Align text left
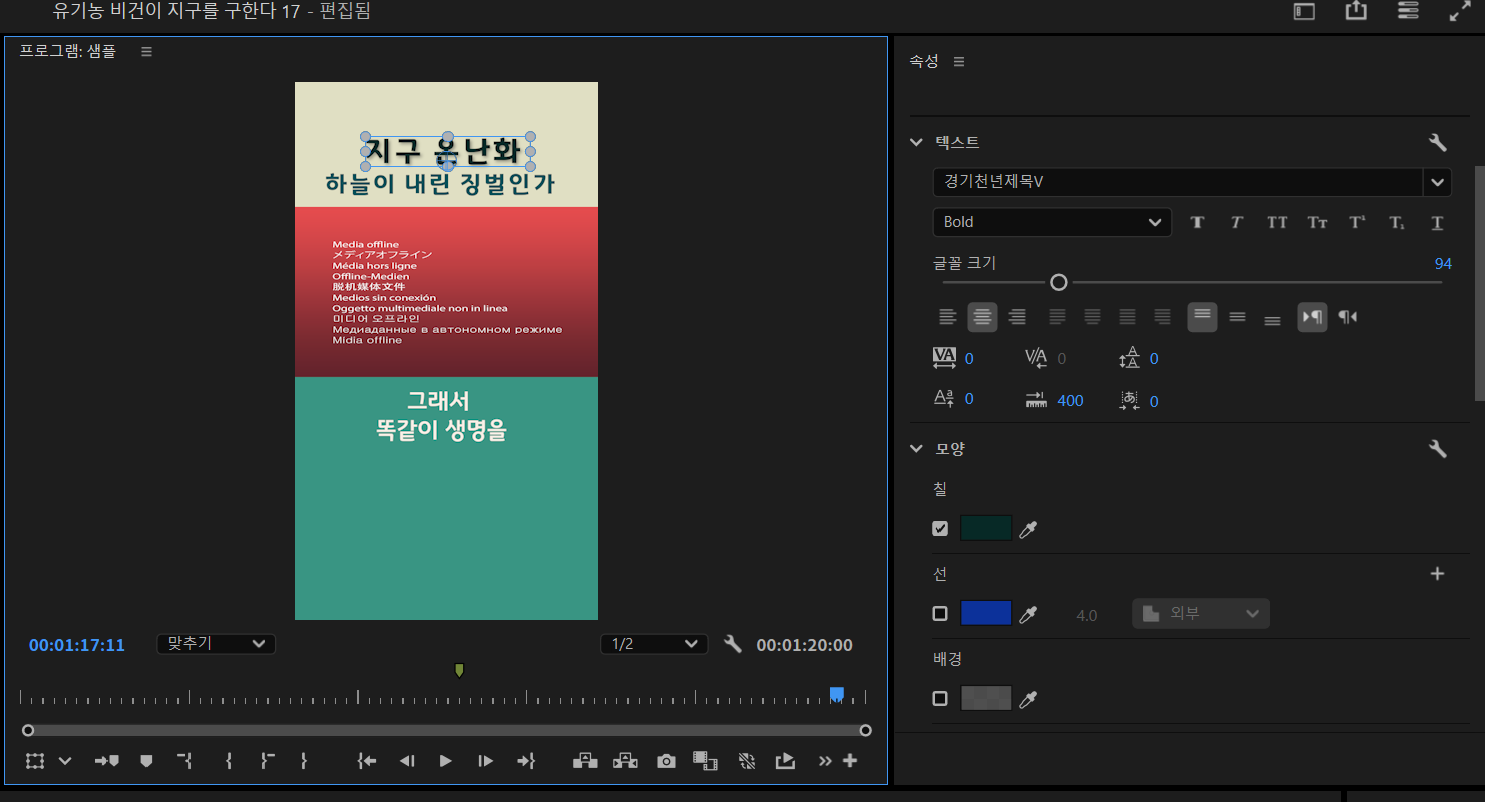 (x=947, y=317)
